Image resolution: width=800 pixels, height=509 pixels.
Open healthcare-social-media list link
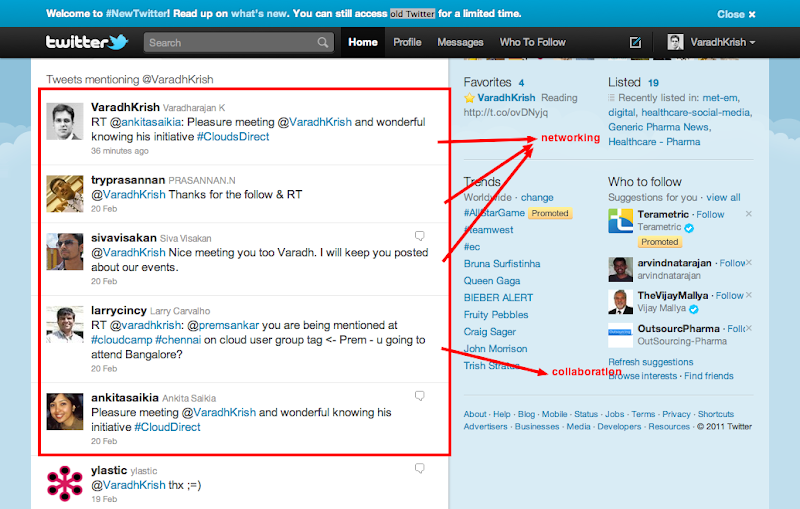point(697,112)
